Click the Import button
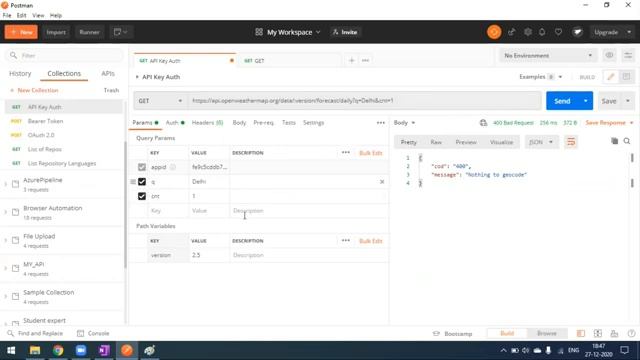Viewport: 640px width, 360px height. click(x=56, y=32)
